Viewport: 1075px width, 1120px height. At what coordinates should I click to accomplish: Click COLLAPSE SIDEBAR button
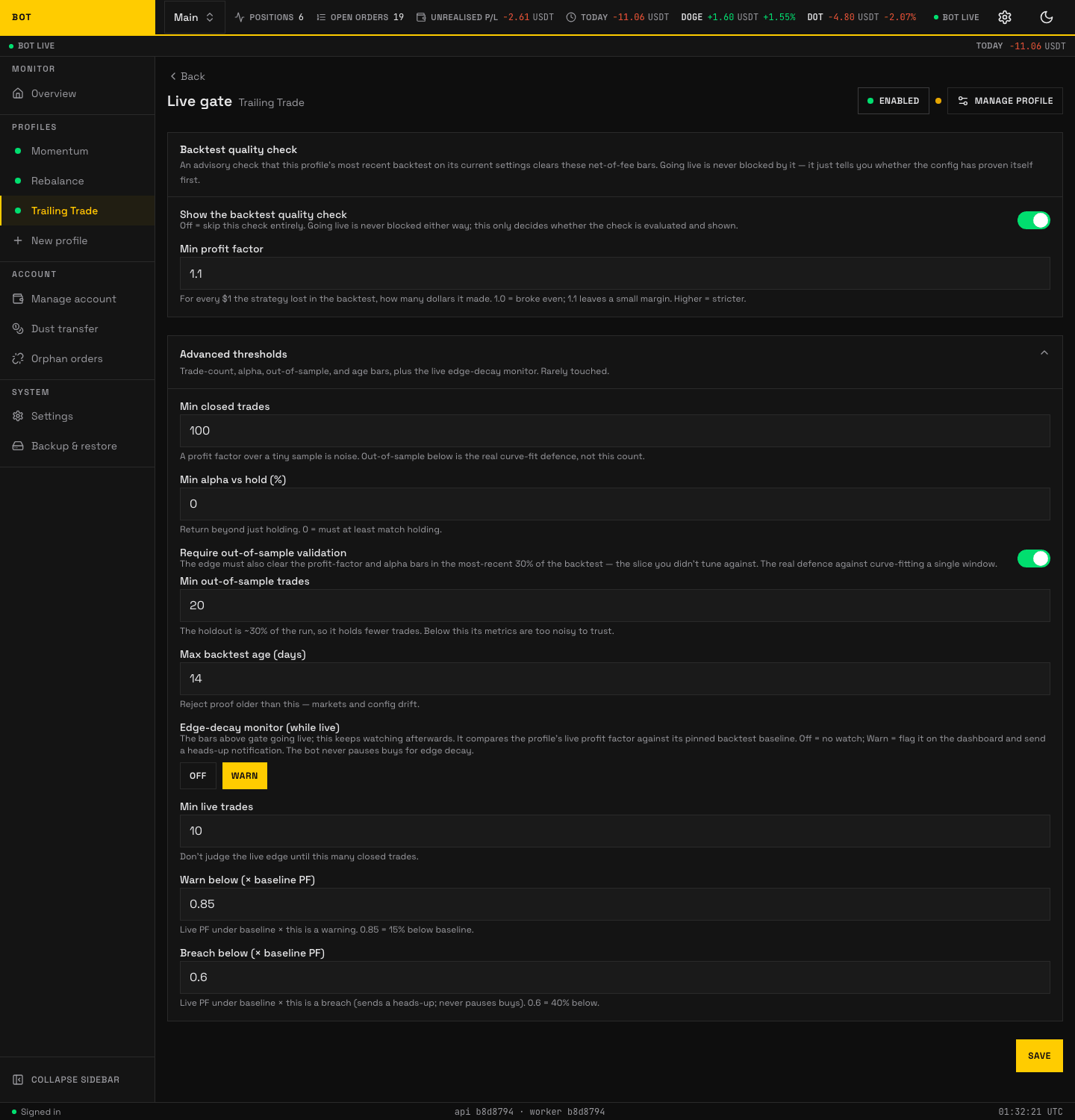[78, 1080]
